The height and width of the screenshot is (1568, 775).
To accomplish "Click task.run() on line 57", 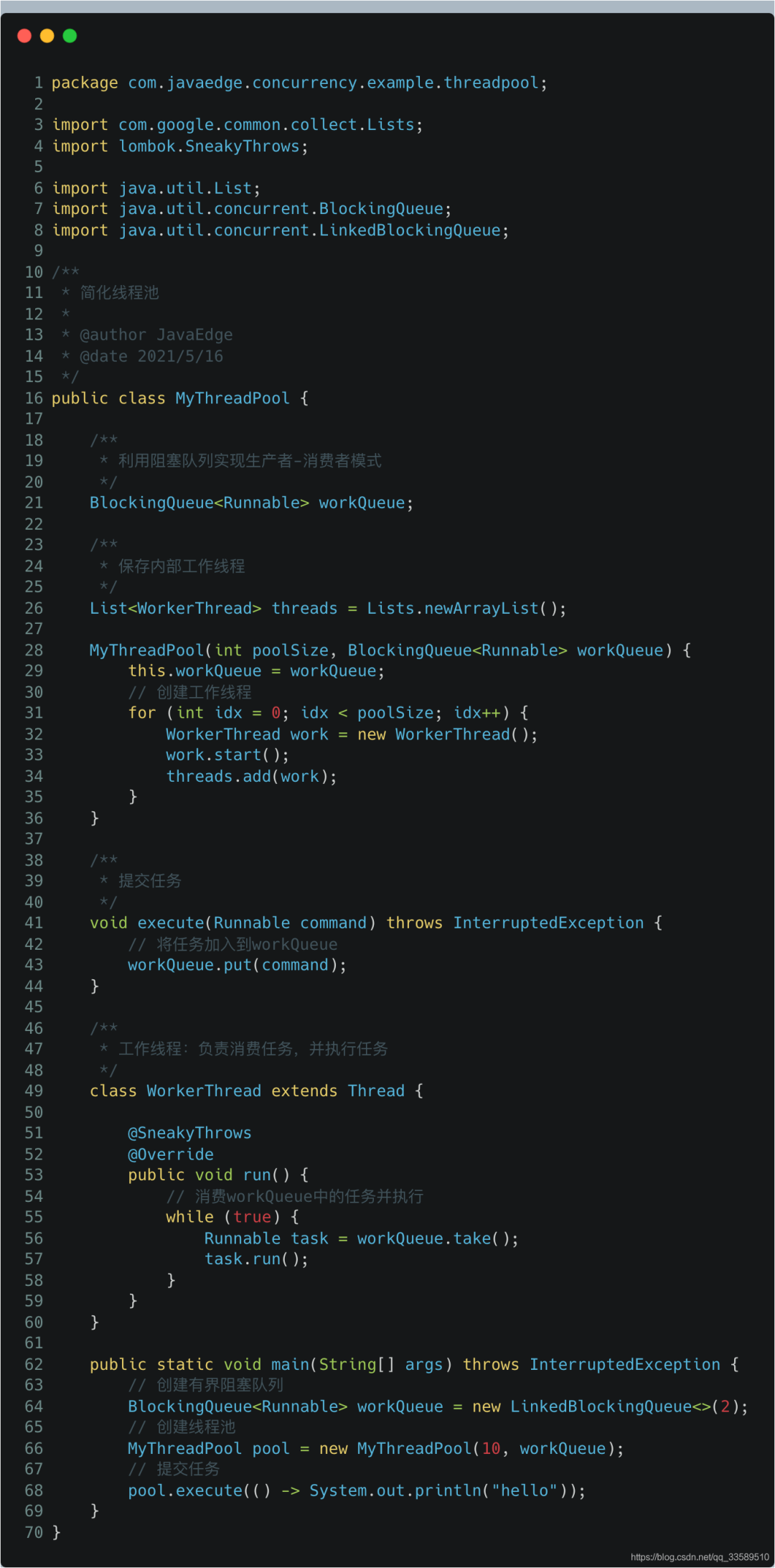I will 256,1259.
